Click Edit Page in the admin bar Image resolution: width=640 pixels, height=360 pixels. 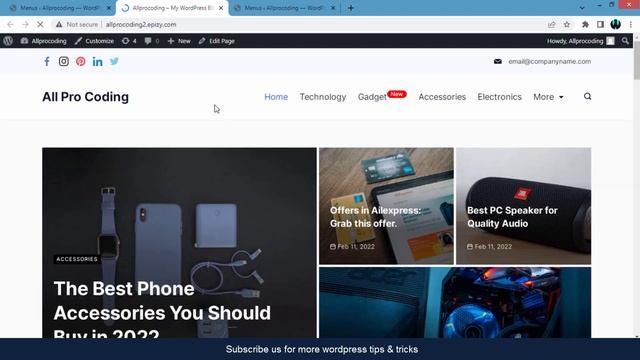217,41
